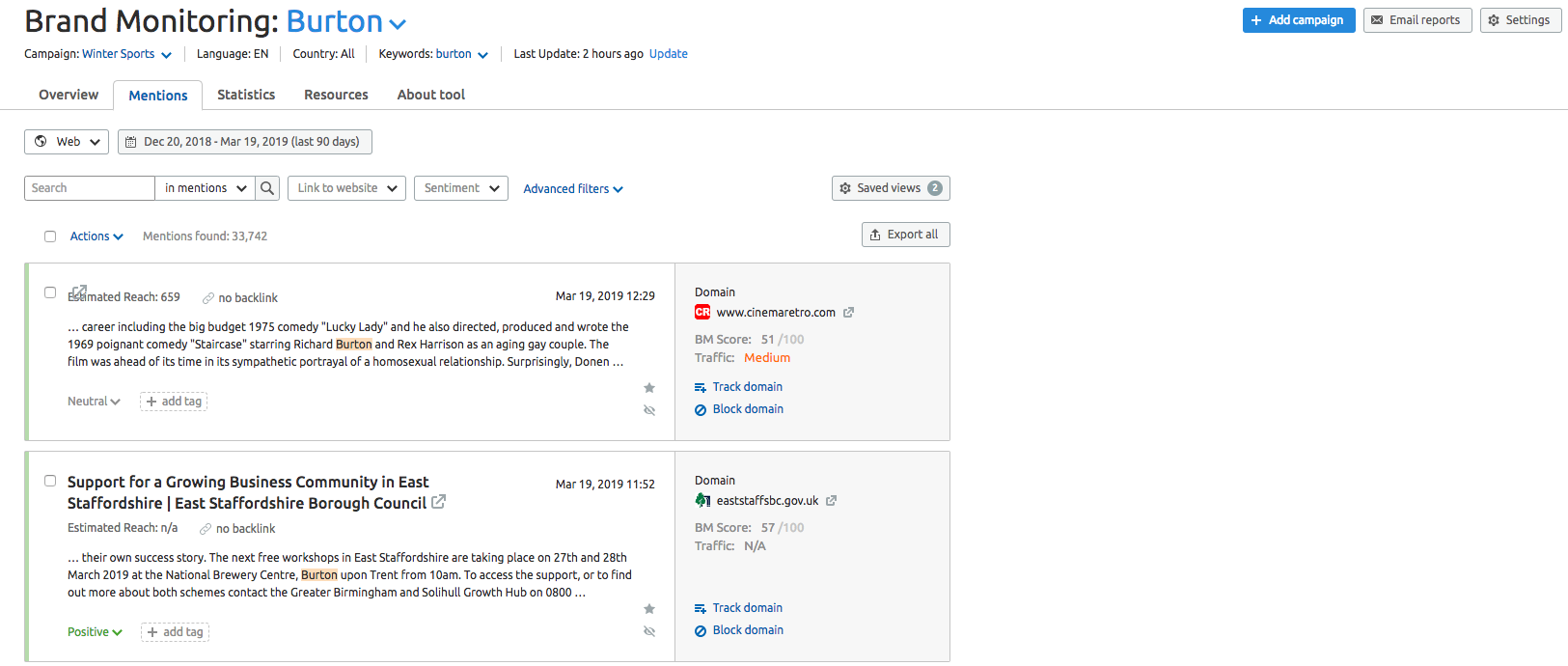Image resolution: width=1568 pixels, height=666 pixels.
Task: Select the cinemaretro.com mention checkbox
Action: 50,292
